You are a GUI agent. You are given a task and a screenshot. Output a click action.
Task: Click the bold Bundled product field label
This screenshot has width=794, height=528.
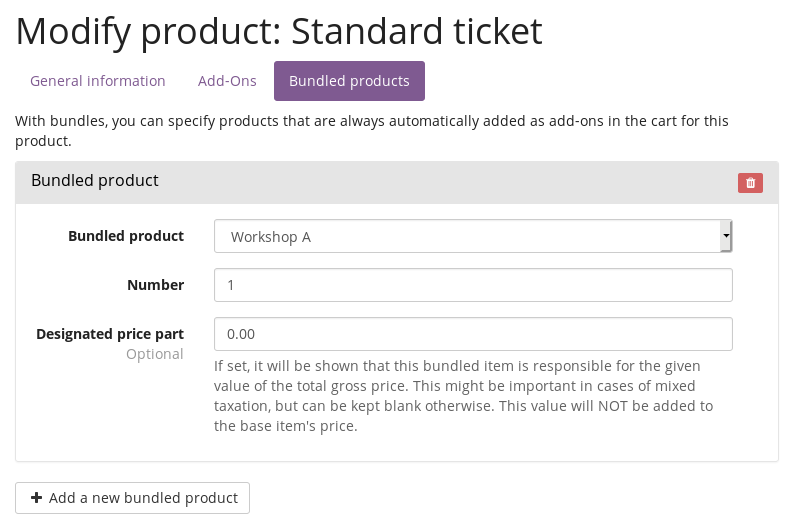pyautogui.click(x=126, y=236)
